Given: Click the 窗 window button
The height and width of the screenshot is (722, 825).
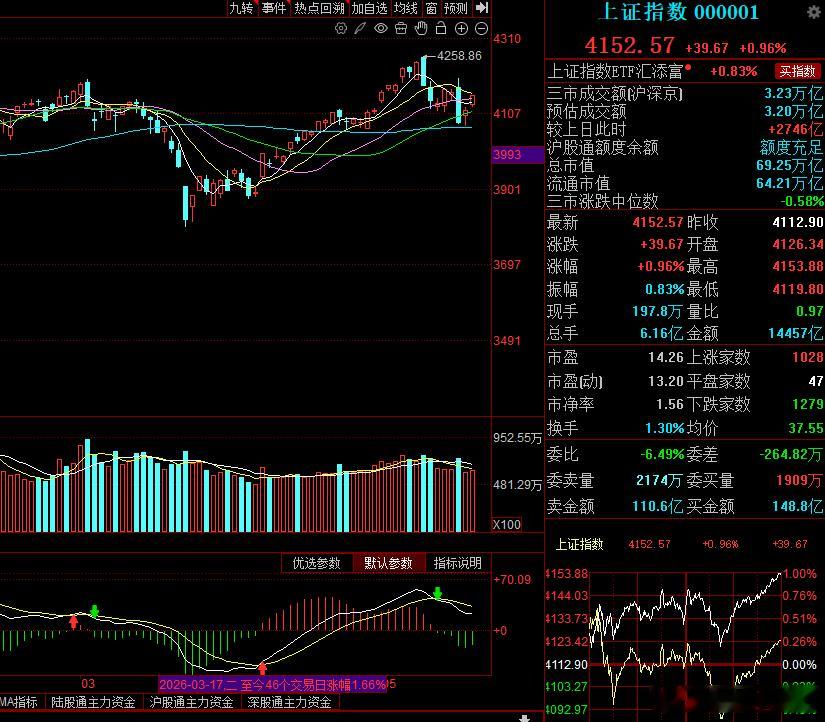Looking at the screenshot, I should click(431, 8).
